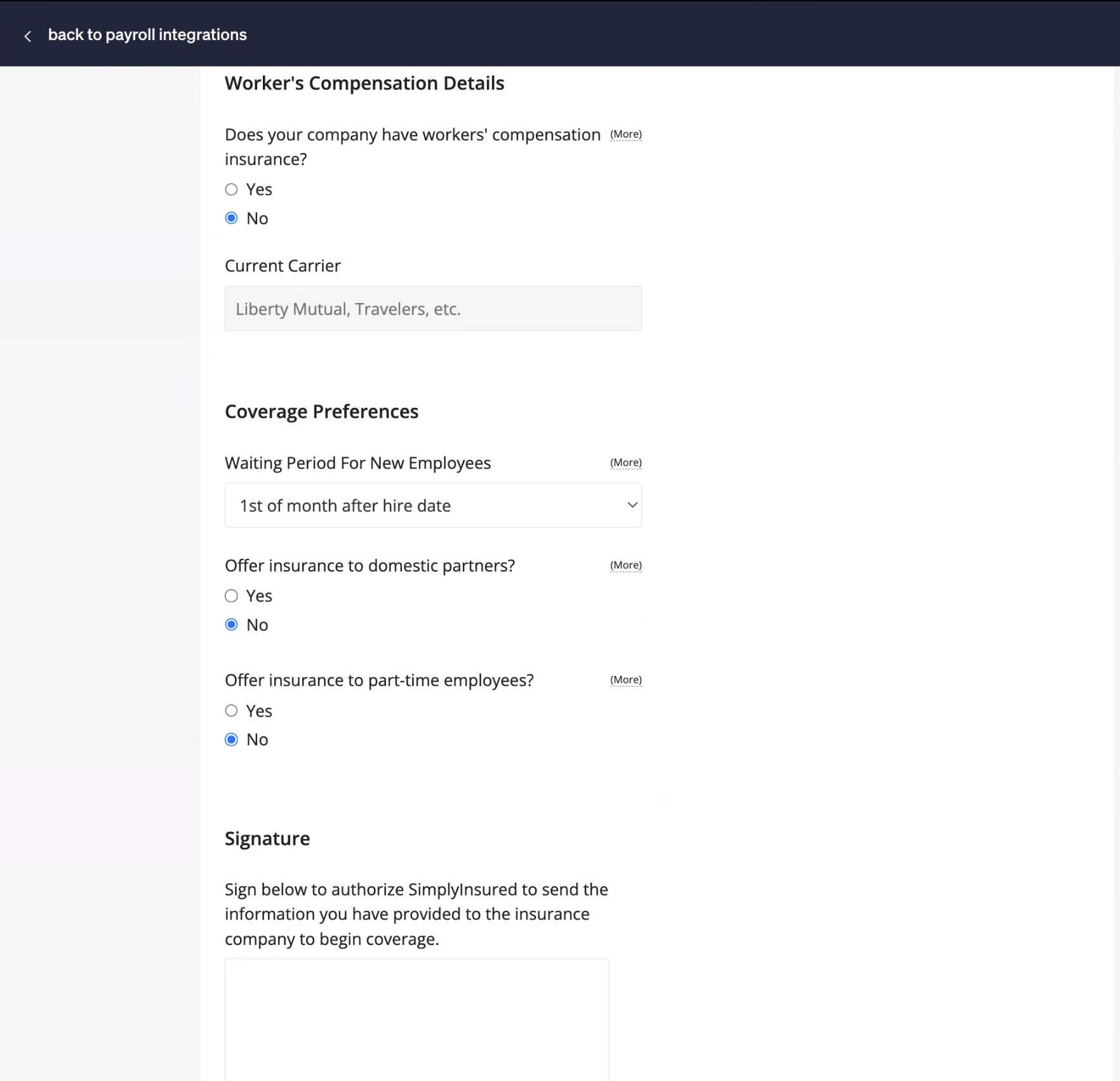The height and width of the screenshot is (1081, 1120).
Task: Click the Yes label under workers' compensation
Action: click(259, 189)
